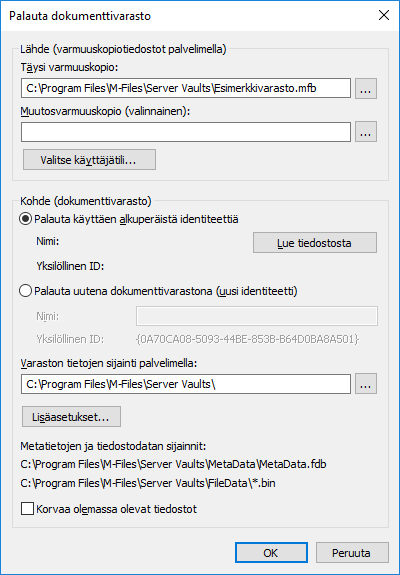400x575 pixels.
Task: Focus the Varaston tietojen sijainti path field
Action: pyautogui.click(x=186, y=384)
